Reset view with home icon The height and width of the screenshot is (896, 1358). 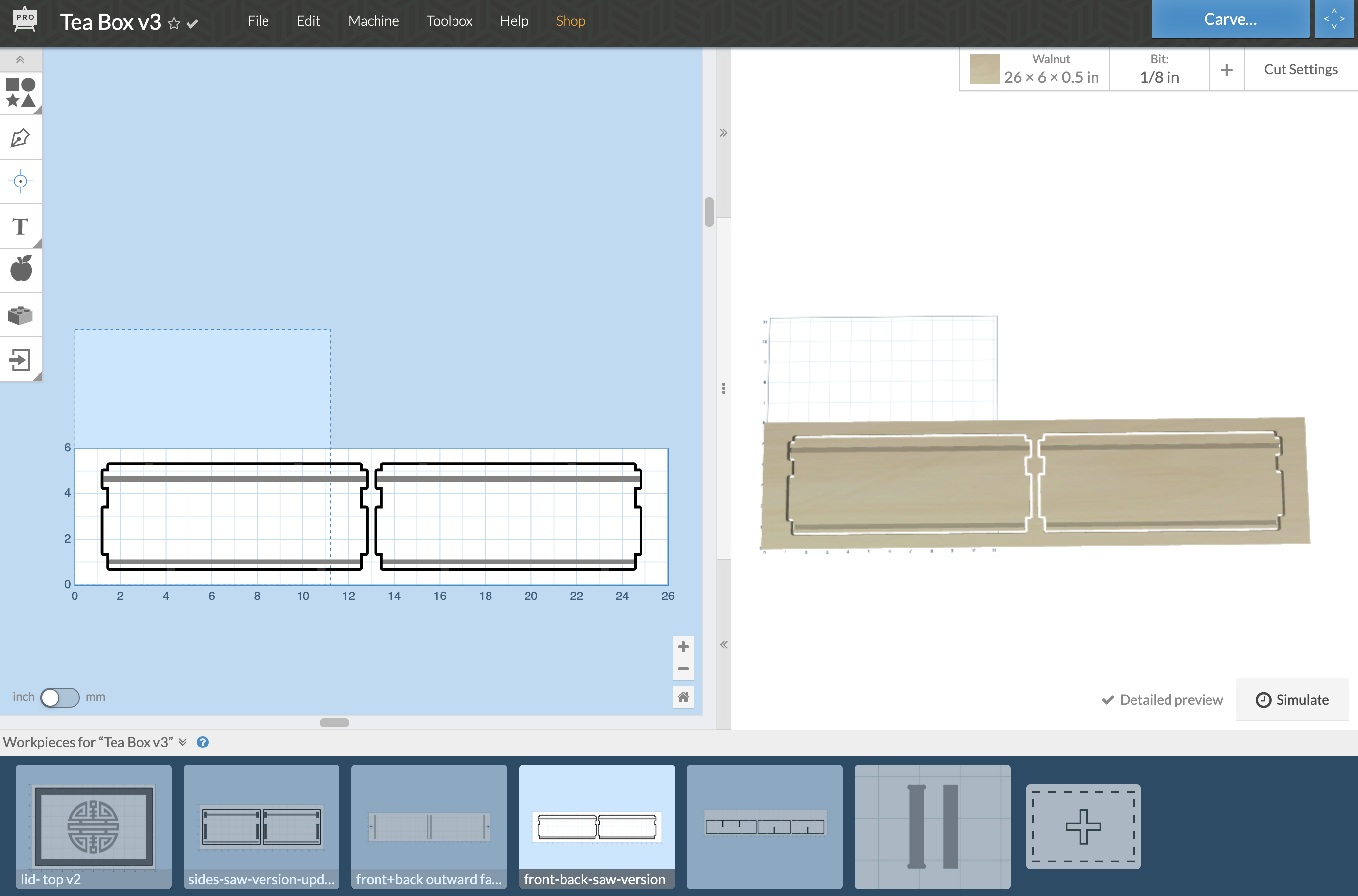[x=683, y=697]
